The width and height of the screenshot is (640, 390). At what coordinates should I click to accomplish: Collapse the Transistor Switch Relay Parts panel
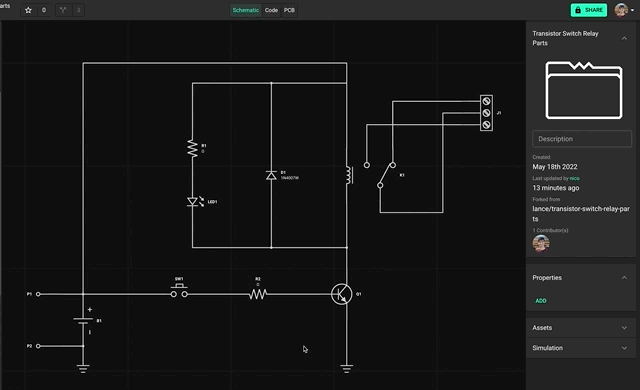point(624,38)
